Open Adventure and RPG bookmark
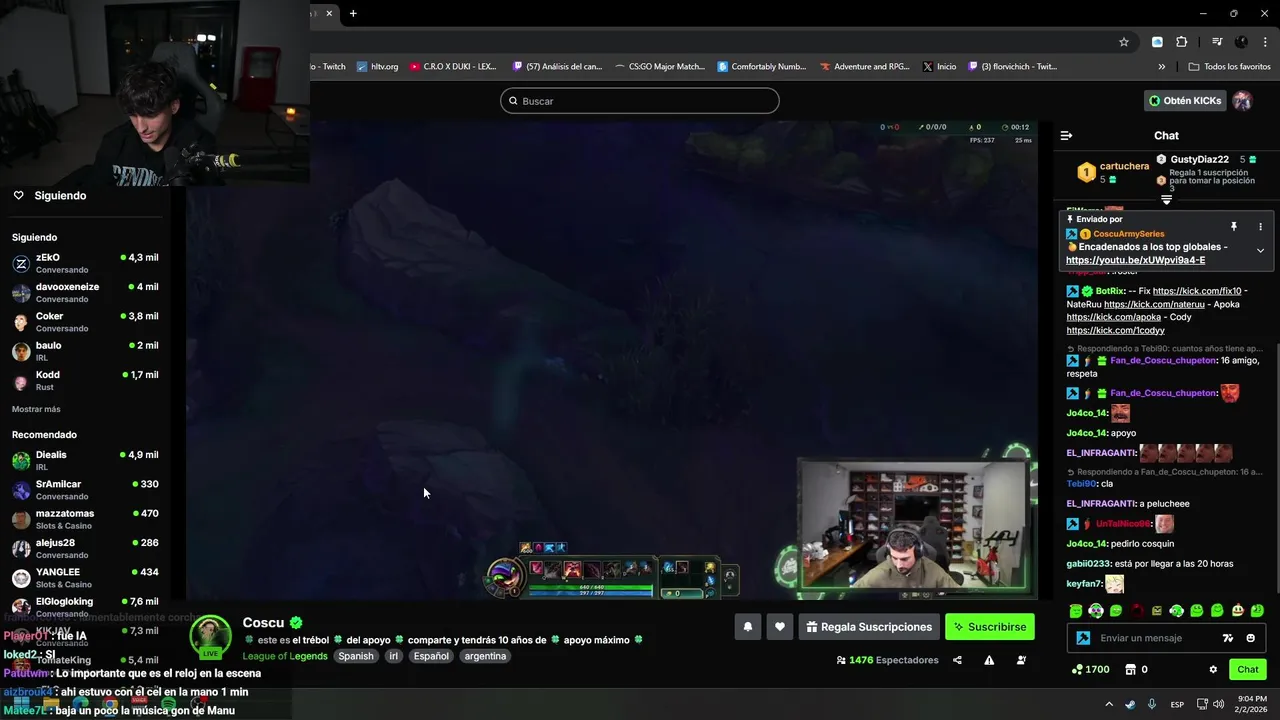Screen dimensions: 1280x720 point(865,67)
